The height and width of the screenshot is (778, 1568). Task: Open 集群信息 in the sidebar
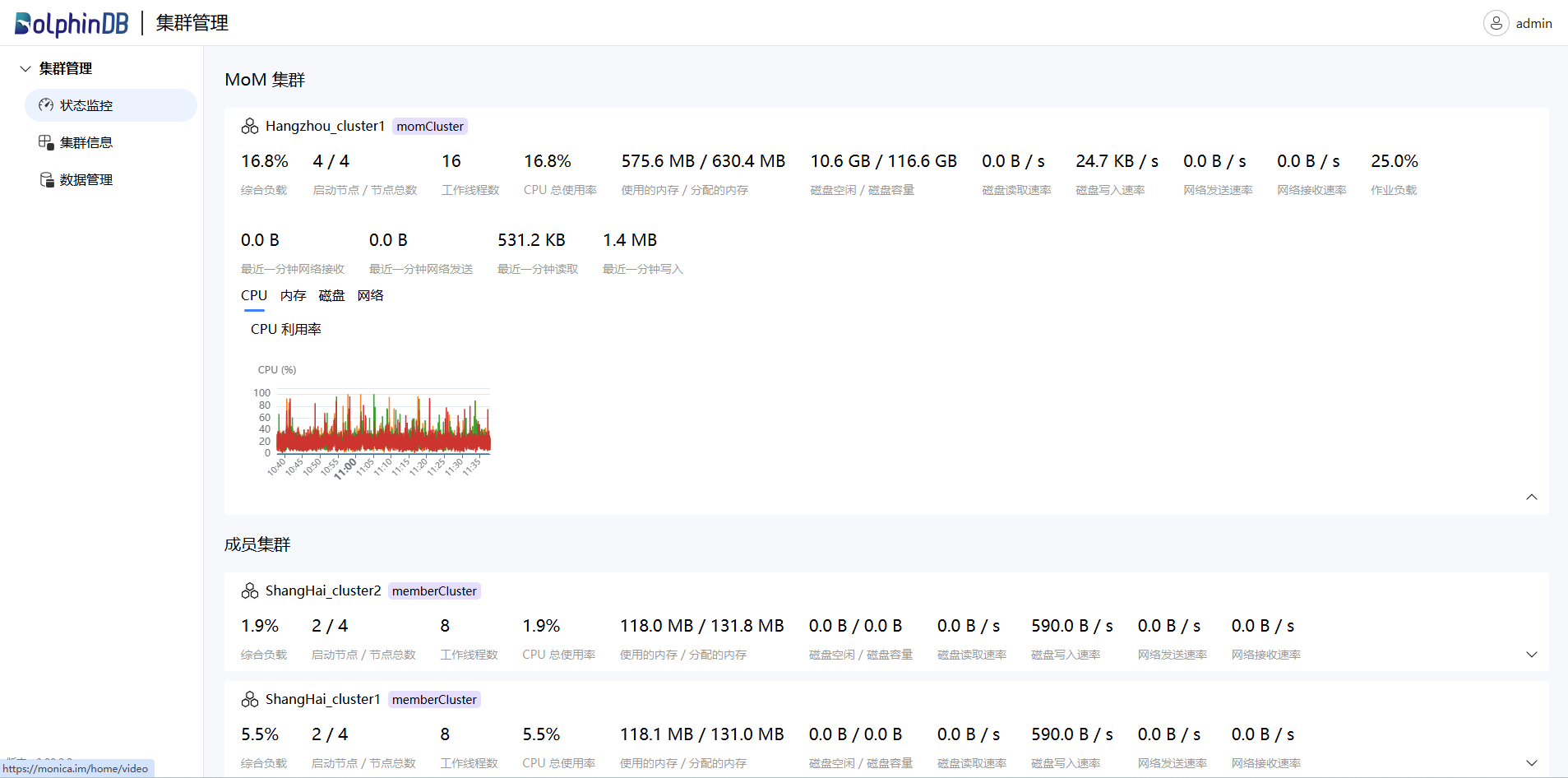111,142
